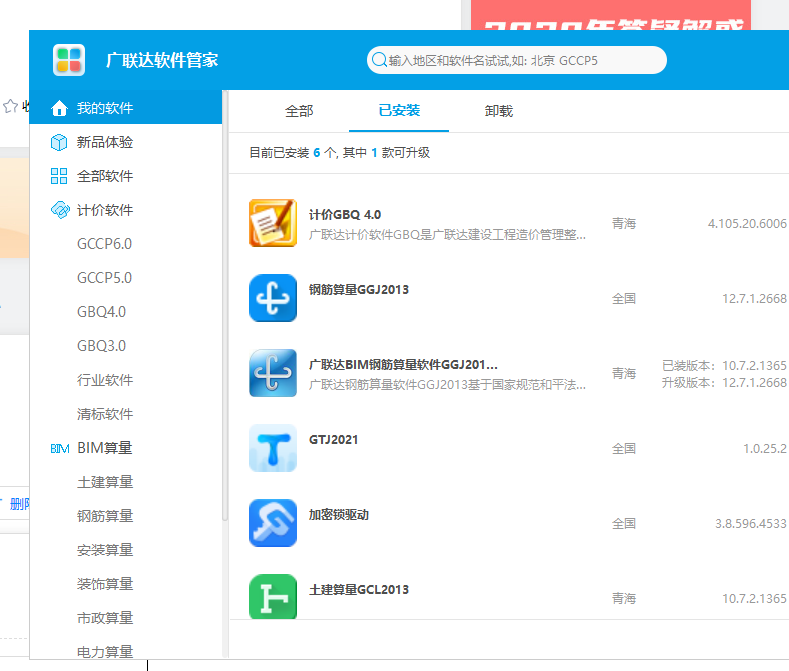Click version 4.105.20.6006
The width and height of the screenshot is (789, 671).
(x=747, y=223)
